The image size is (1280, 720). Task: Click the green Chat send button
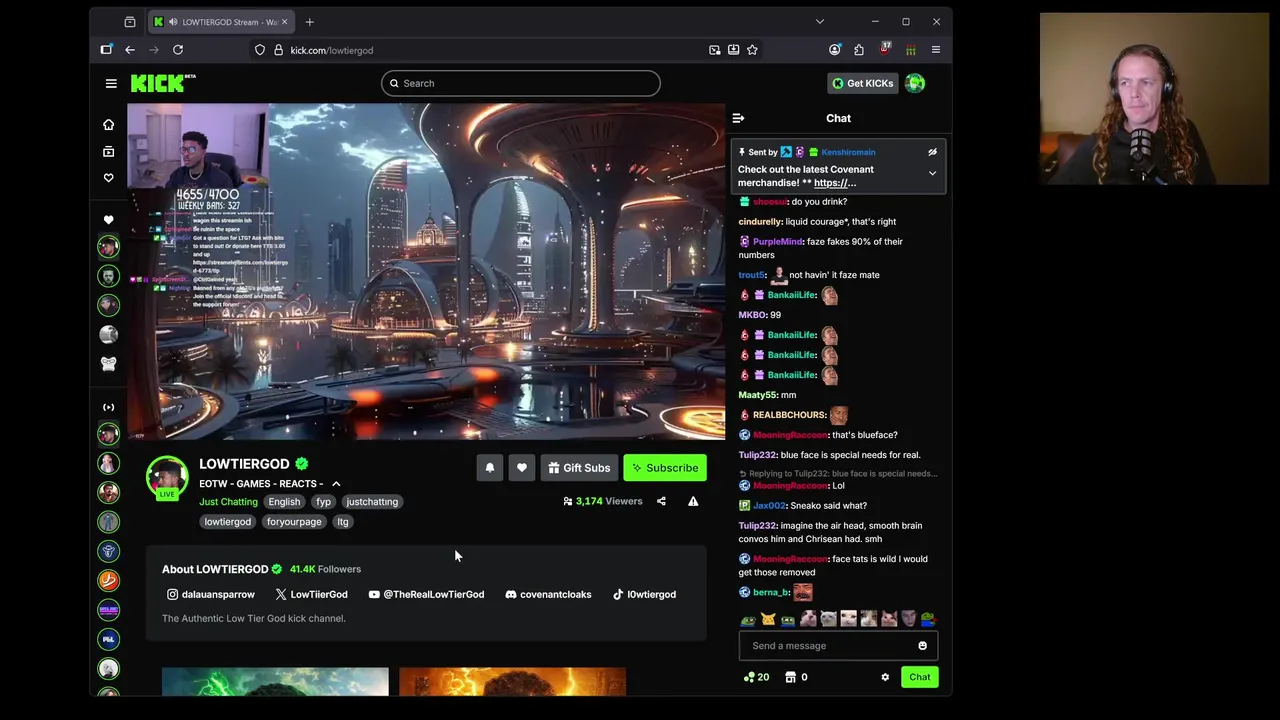click(x=919, y=678)
